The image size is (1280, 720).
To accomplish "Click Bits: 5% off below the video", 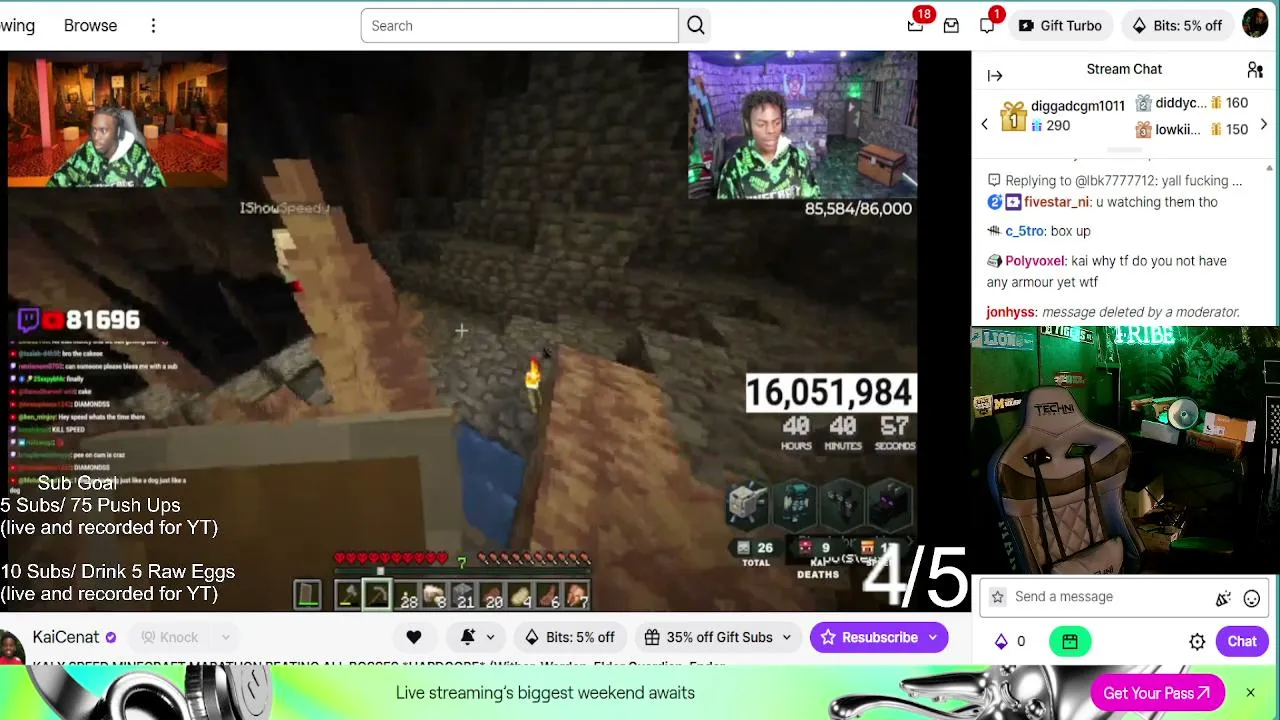I will (569, 637).
